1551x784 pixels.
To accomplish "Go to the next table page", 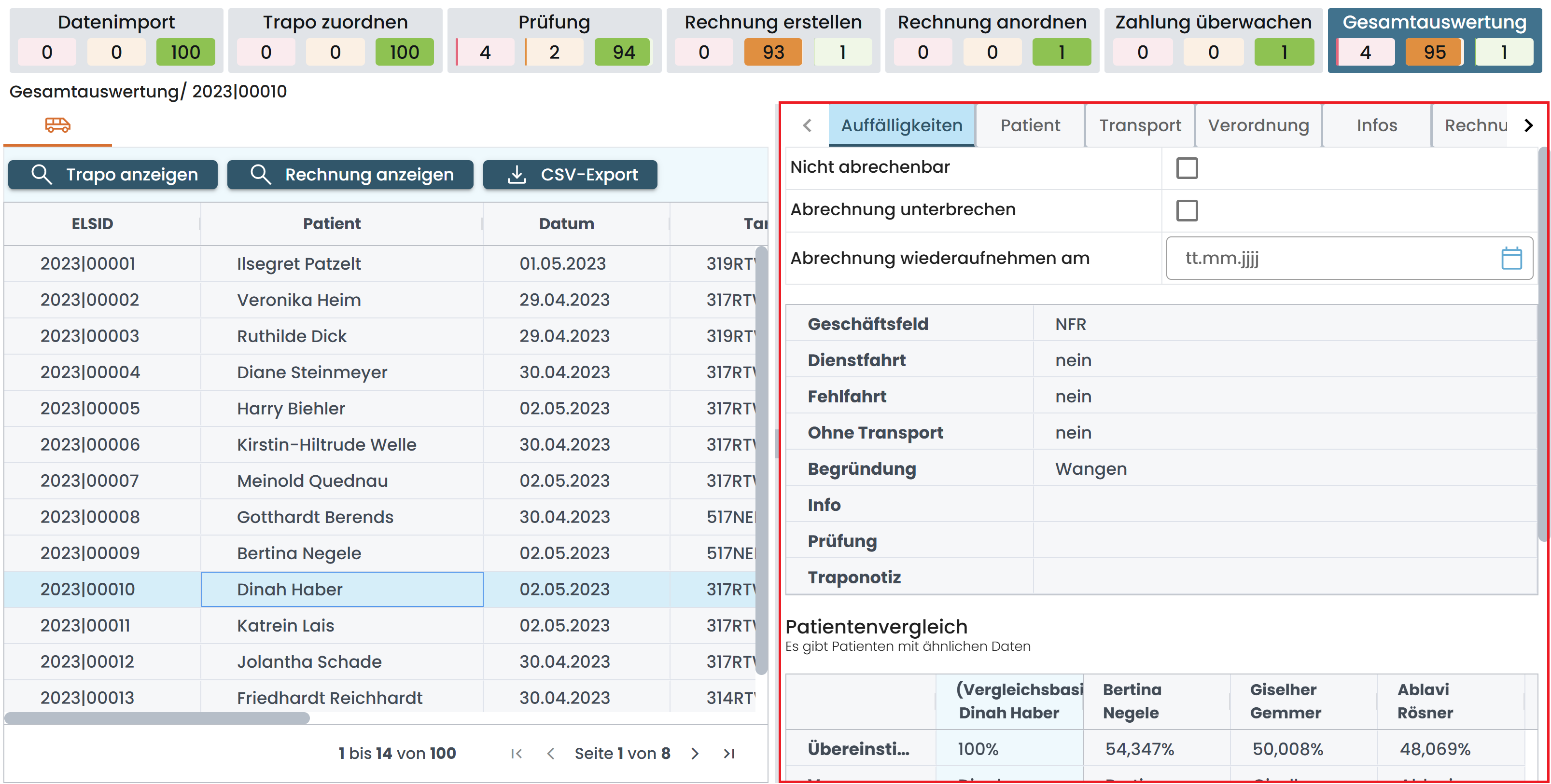I will pos(695,753).
